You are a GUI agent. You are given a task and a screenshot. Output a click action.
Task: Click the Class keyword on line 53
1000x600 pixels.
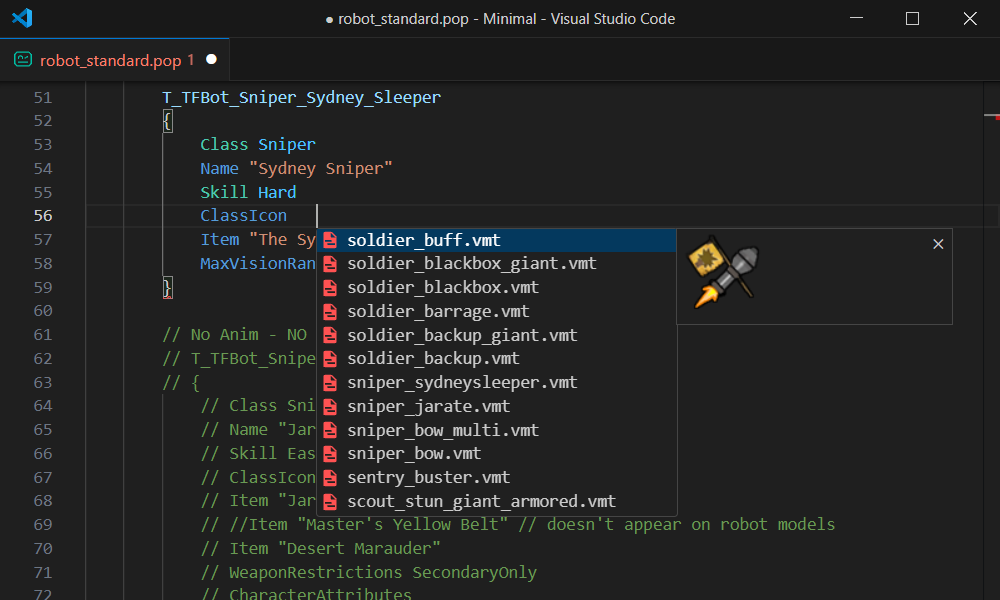tap(224, 145)
